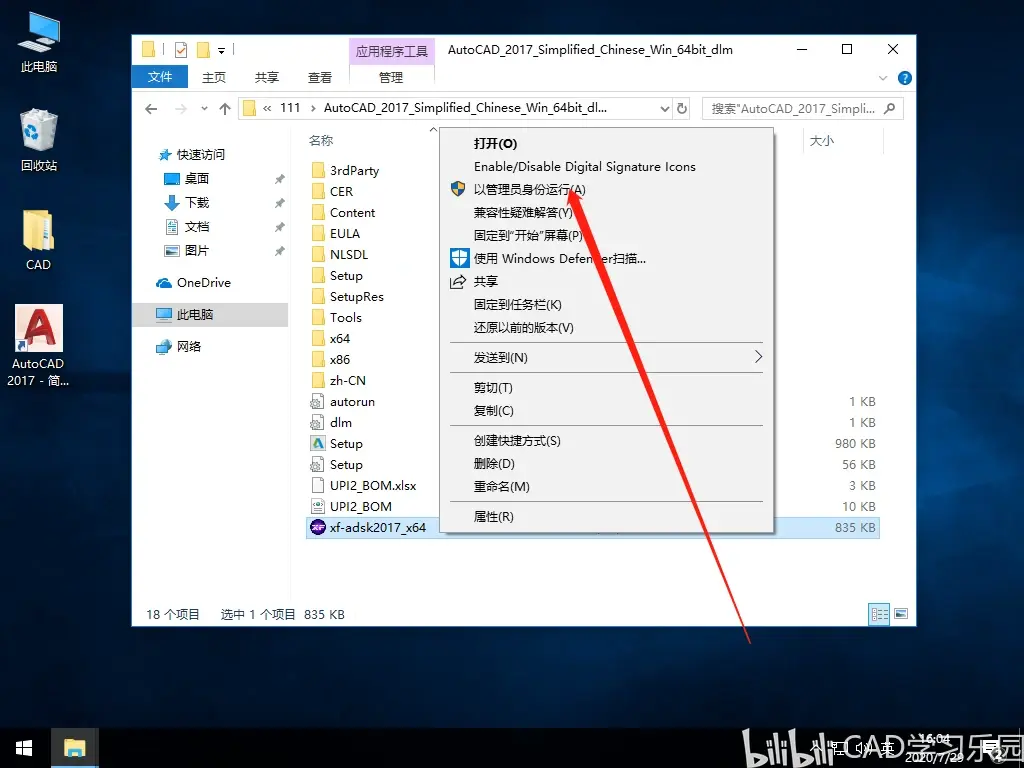Expand the address bar history dropdown
Viewport: 1024px width, 768px height.
pyautogui.click(x=665, y=109)
